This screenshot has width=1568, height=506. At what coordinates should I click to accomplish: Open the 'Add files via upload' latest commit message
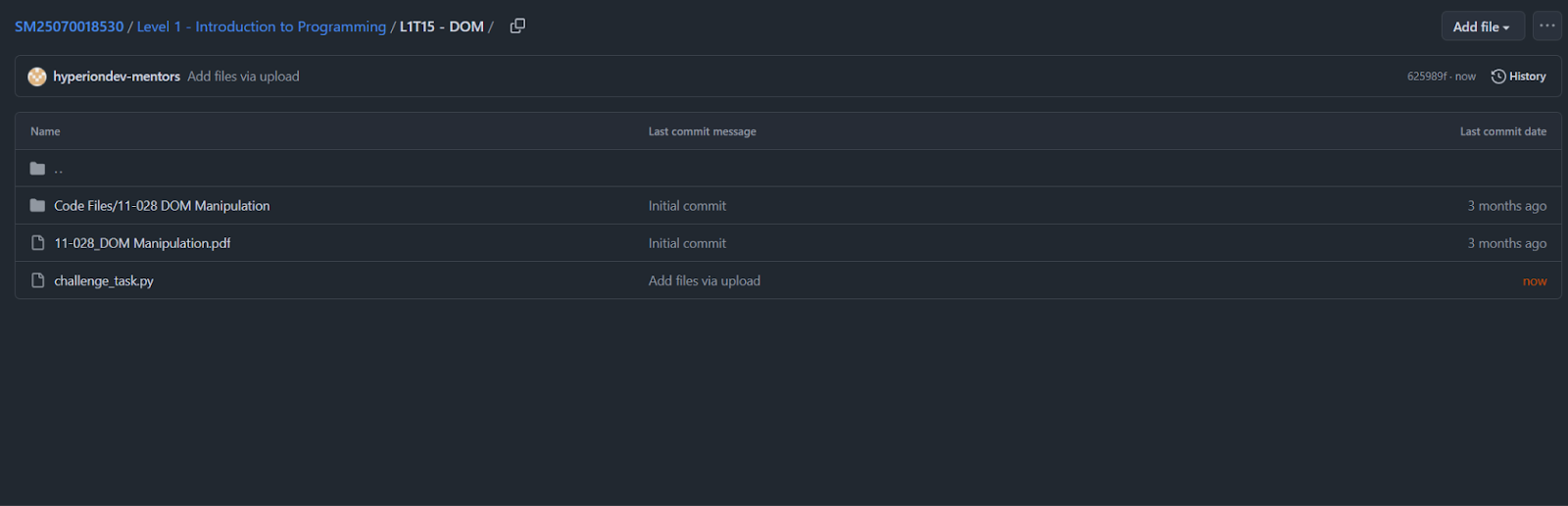point(243,76)
